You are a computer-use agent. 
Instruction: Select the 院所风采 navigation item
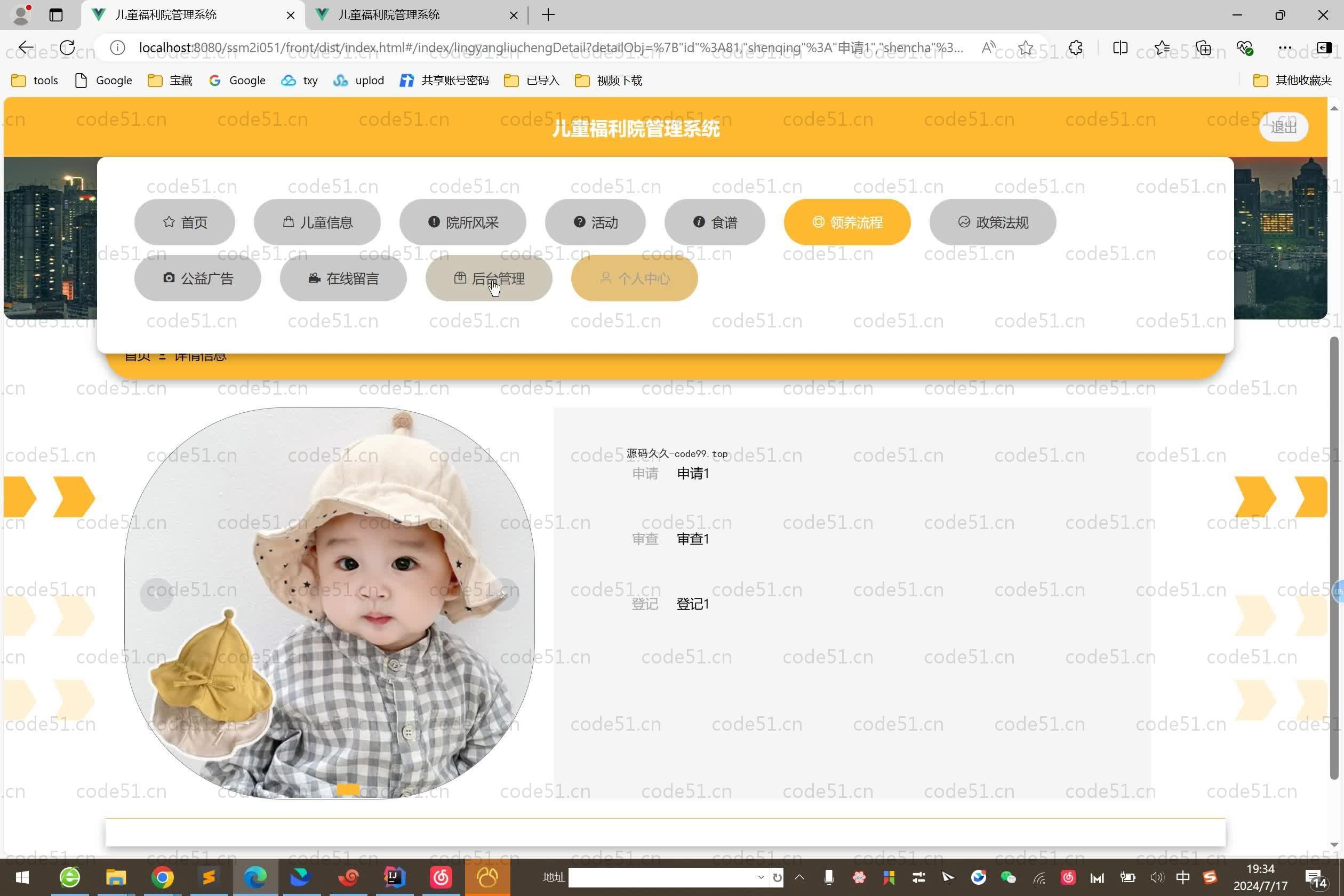pos(462,222)
